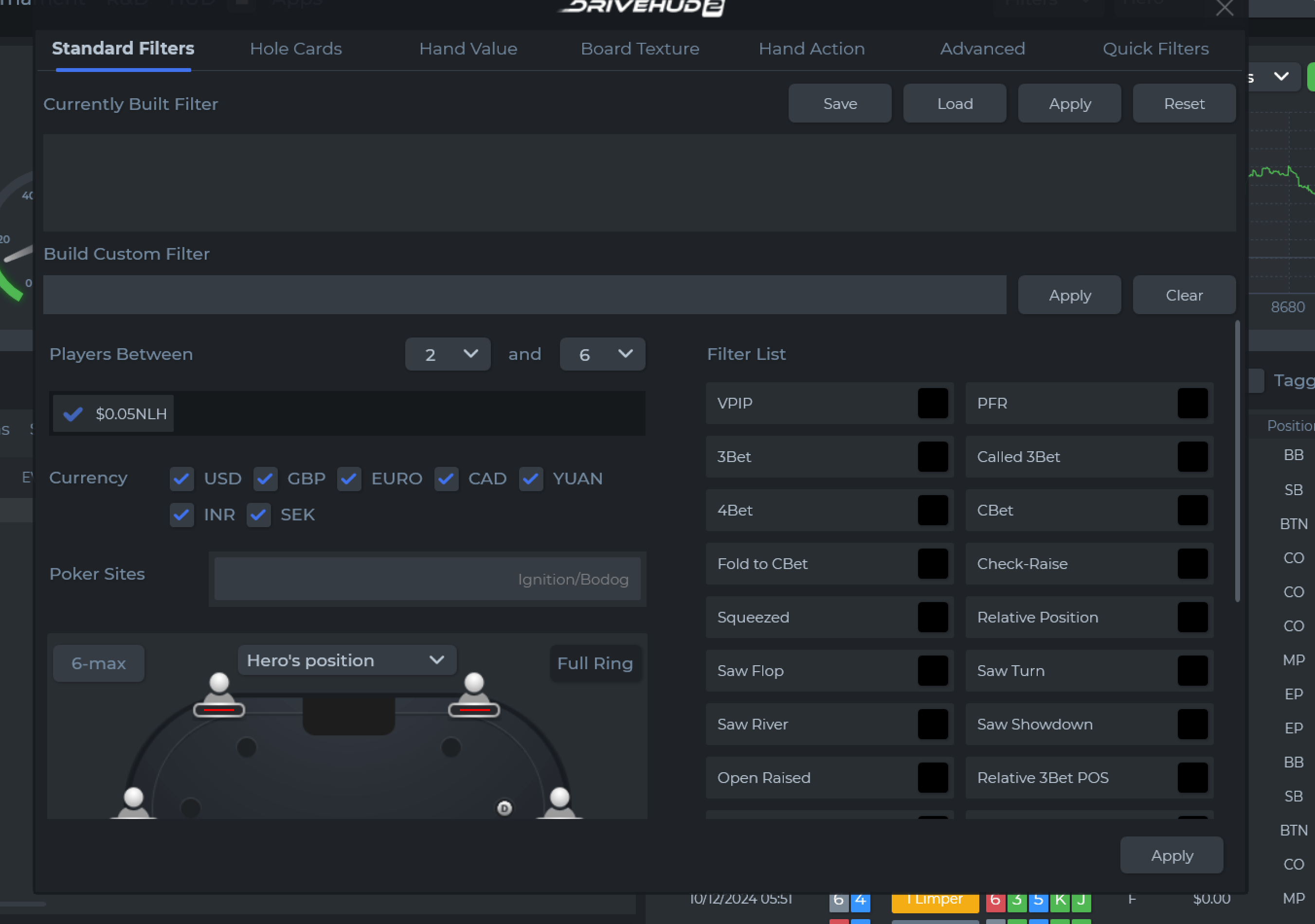This screenshot has width=1315, height=924.
Task: Expand the Hero's position dropdown
Action: pyautogui.click(x=347, y=660)
